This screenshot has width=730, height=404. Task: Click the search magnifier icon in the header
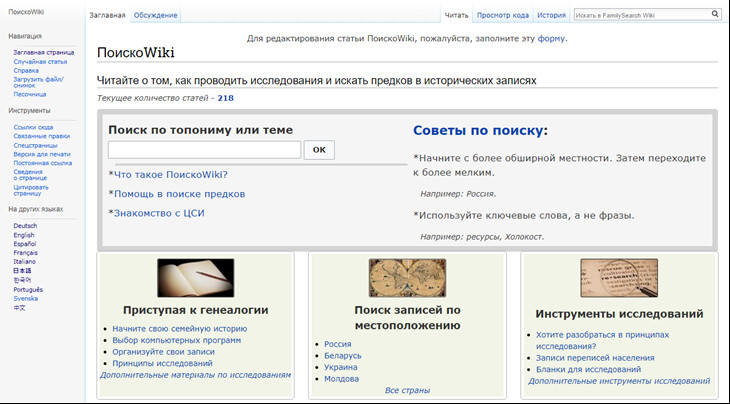tap(715, 14)
